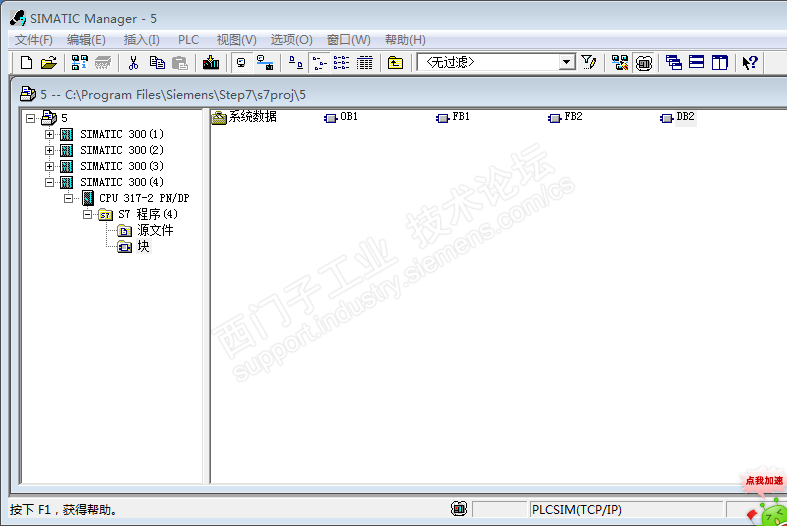Collapse the SIMATIC 300(4) station node
The image size is (787, 526).
(x=49, y=182)
